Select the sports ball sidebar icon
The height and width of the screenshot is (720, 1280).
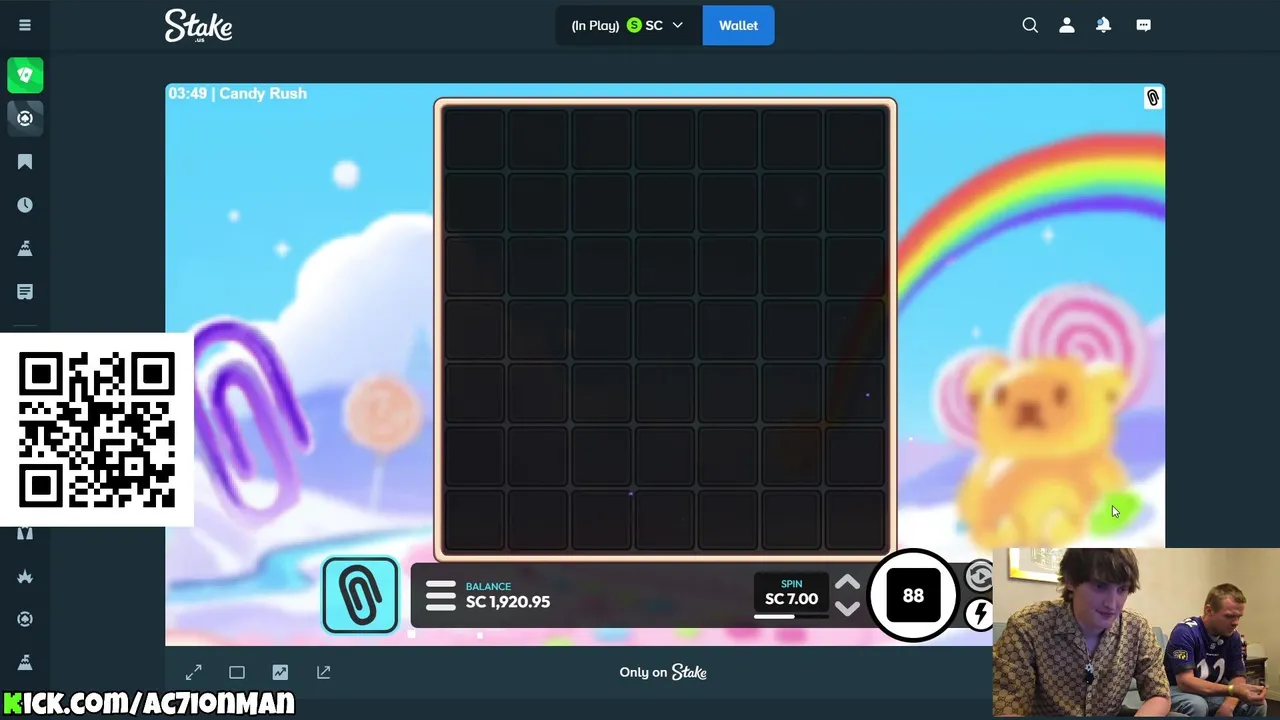tap(25, 118)
